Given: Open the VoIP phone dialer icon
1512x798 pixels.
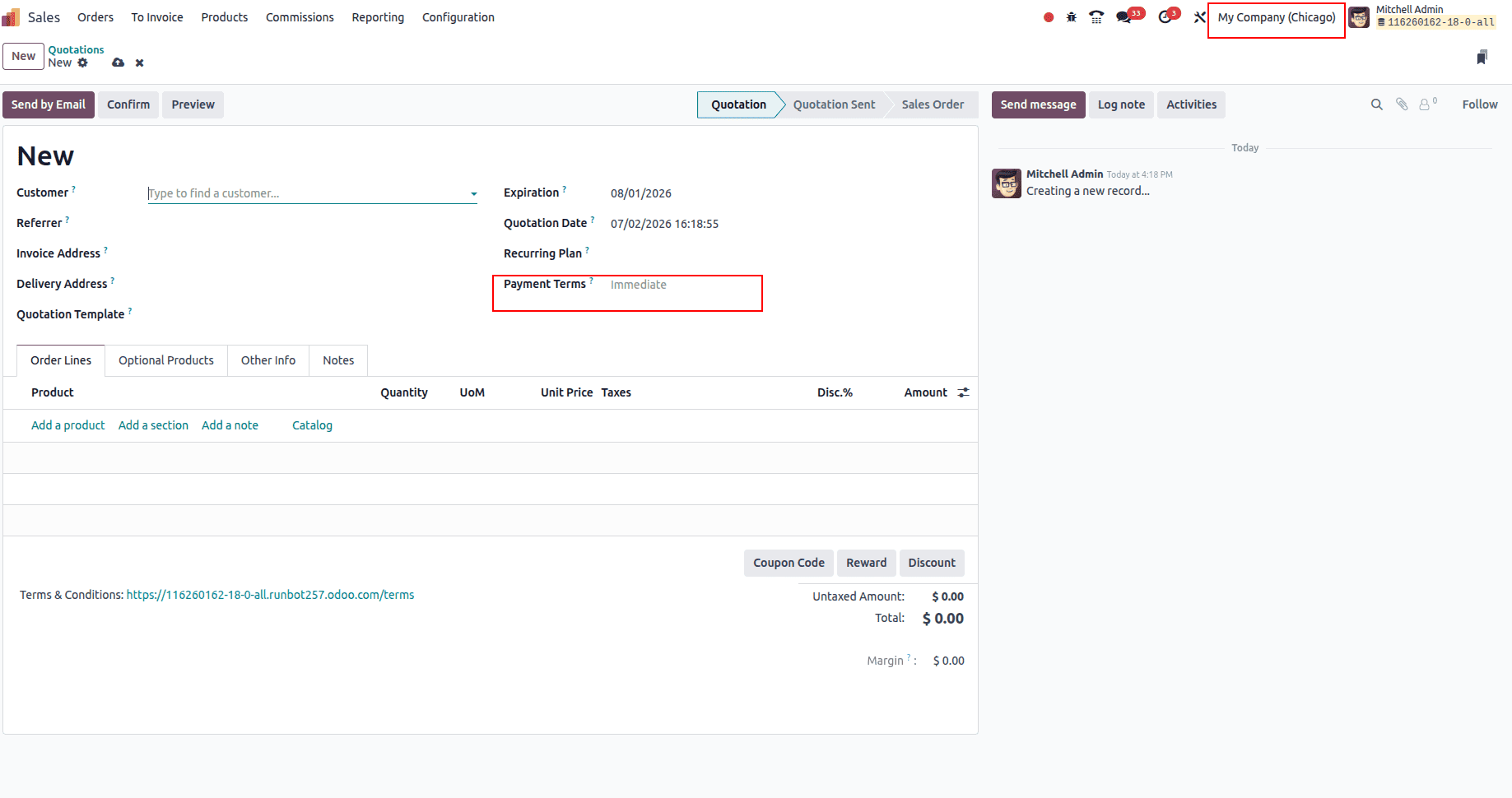Looking at the screenshot, I should (x=1096, y=17).
